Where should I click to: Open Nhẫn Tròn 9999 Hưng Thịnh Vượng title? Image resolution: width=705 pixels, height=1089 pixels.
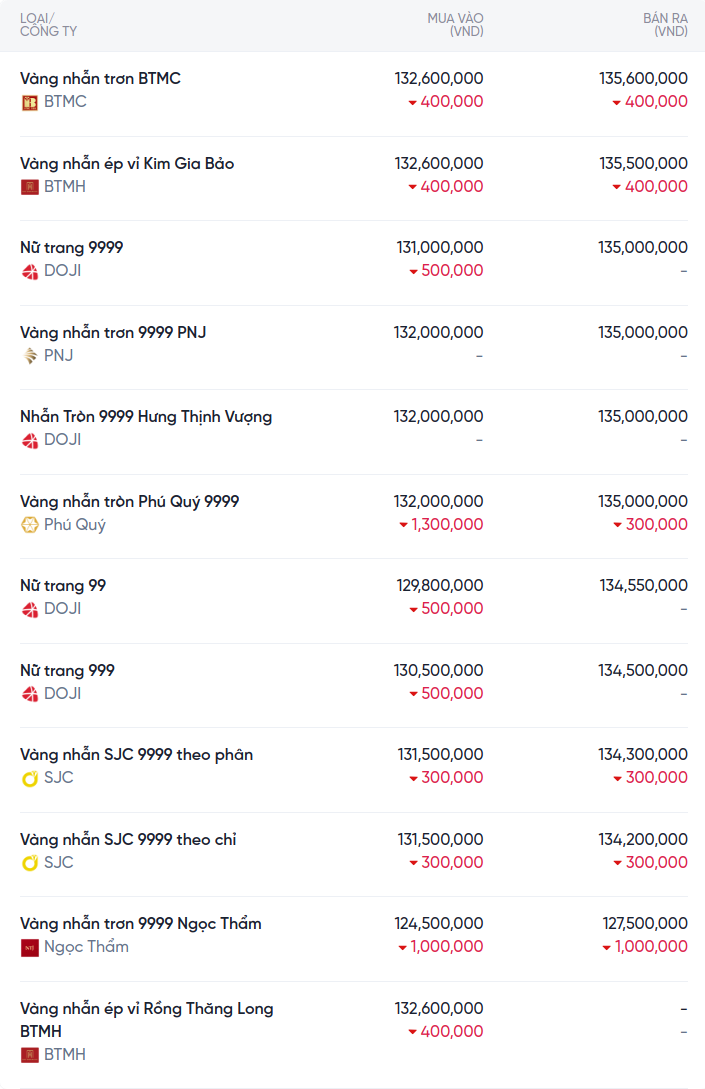[x=146, y=417]
